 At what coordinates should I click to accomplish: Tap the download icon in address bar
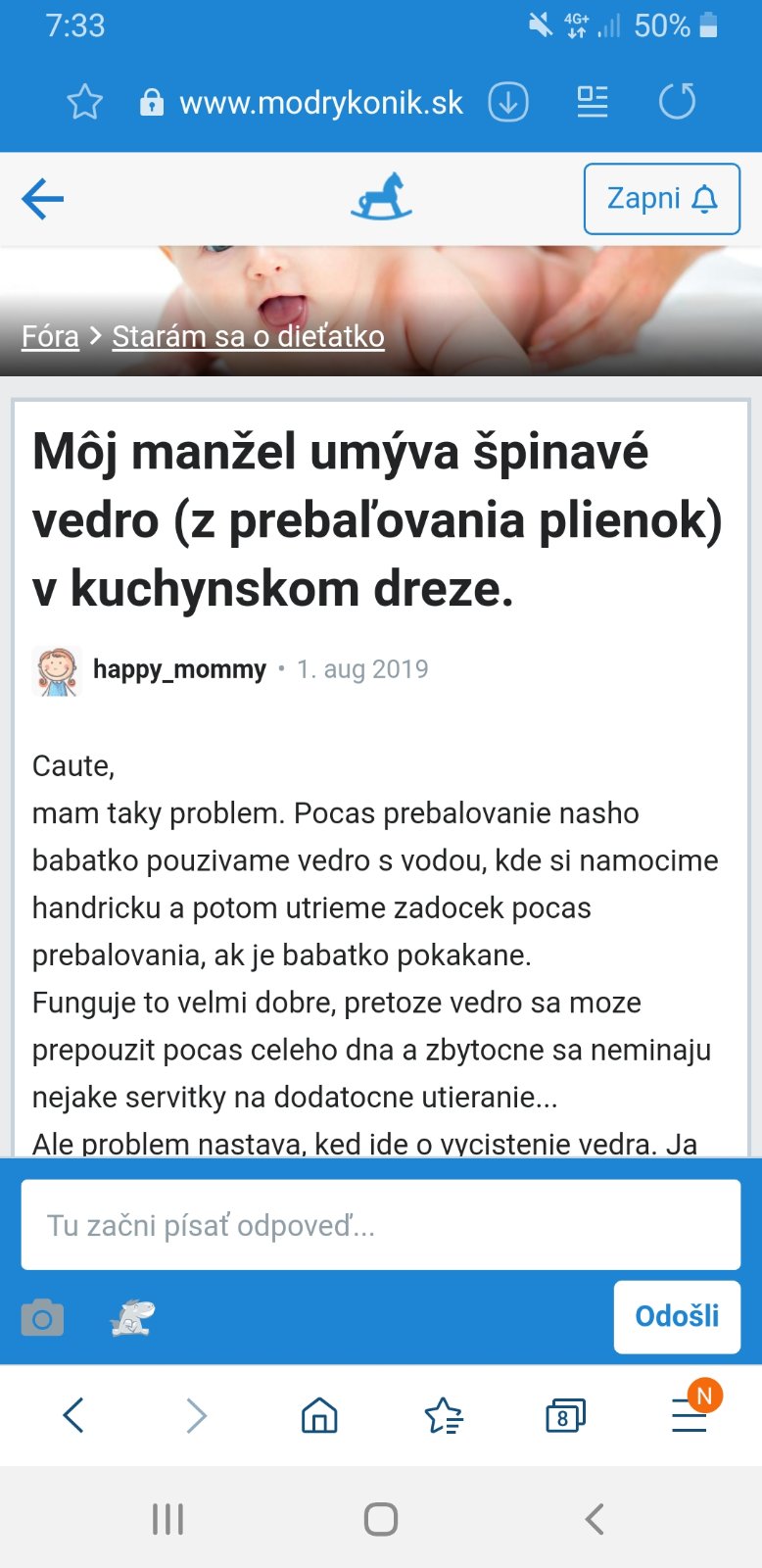tap(508, 102)
